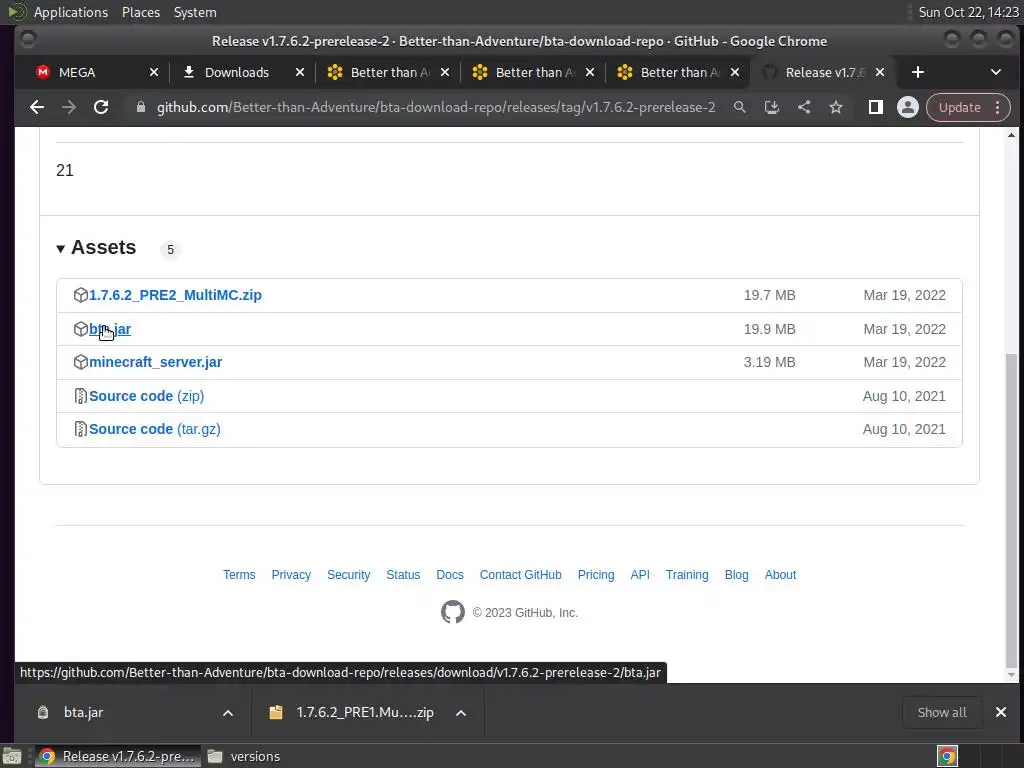Open a new tab with plus button
1024x768 pixels.
pos(918,72)
